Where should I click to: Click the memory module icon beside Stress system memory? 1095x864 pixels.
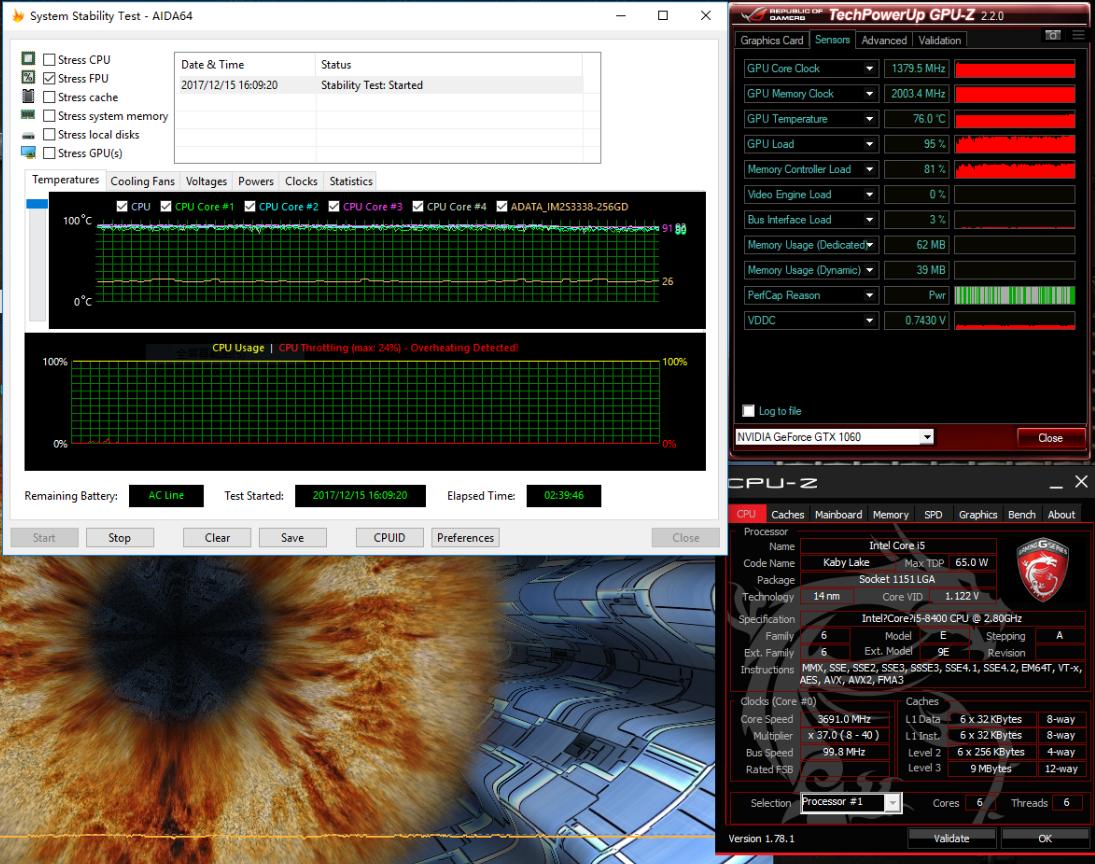[28, 116]
